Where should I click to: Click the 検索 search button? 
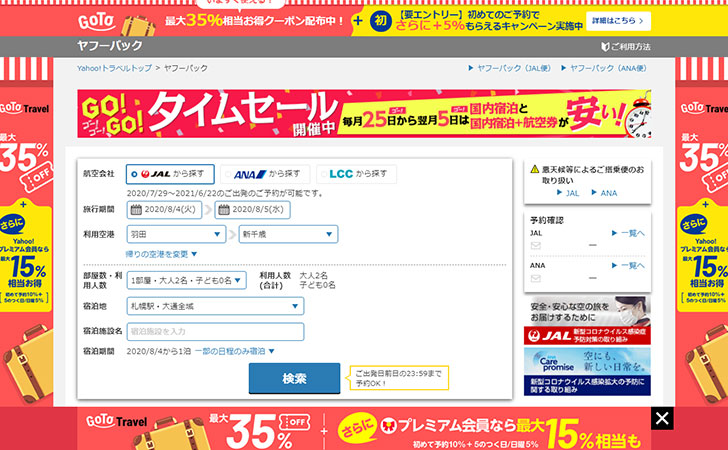coord(294,378)
